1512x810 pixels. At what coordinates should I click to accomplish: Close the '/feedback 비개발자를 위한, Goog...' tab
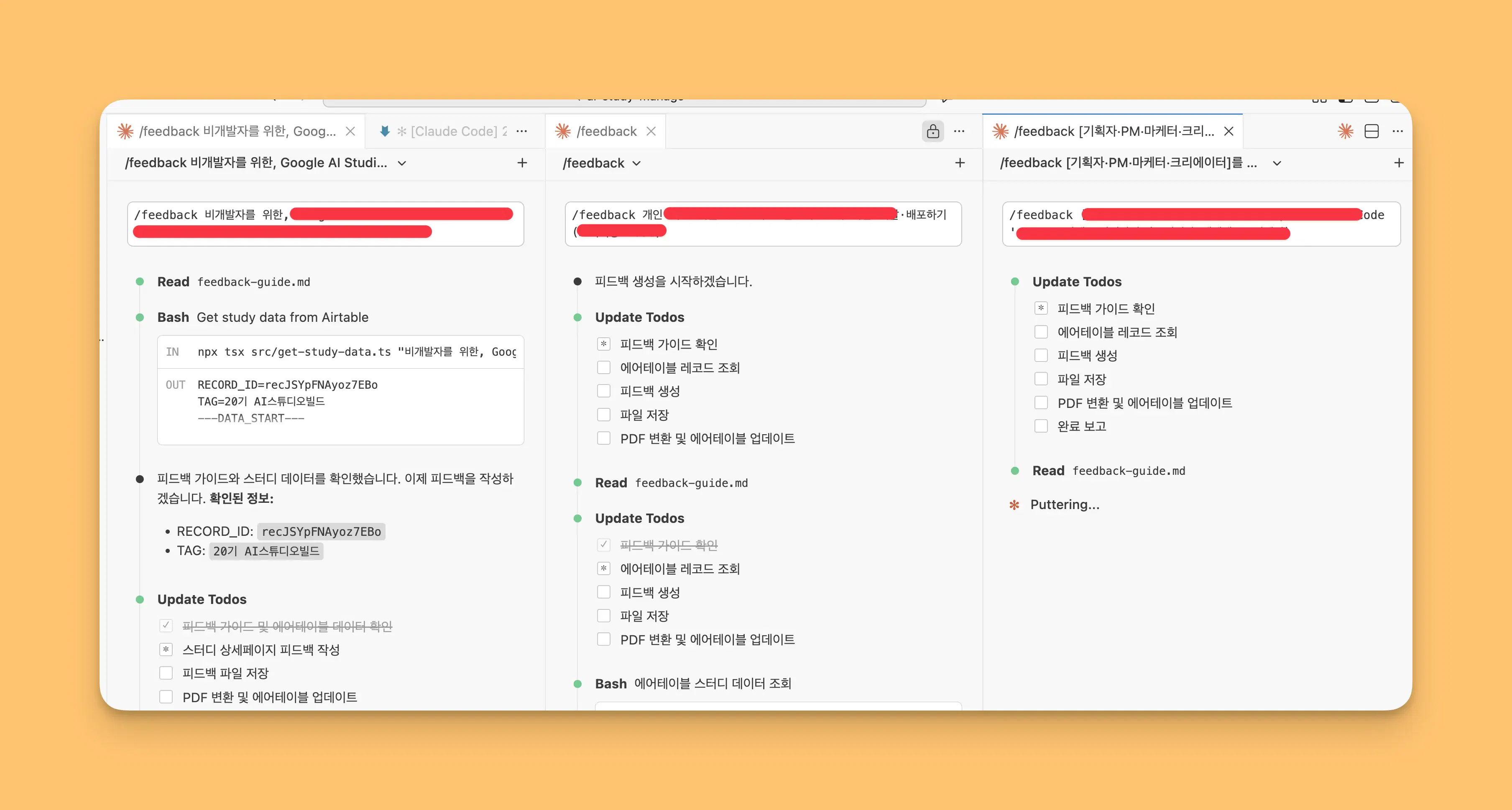click(x=350, y=131)
